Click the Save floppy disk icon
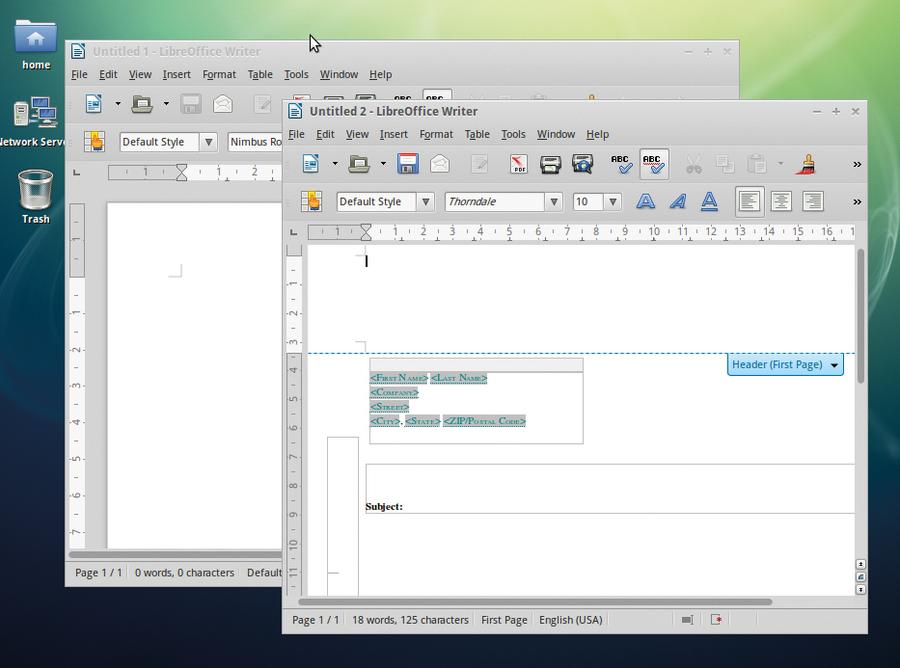 408,164
